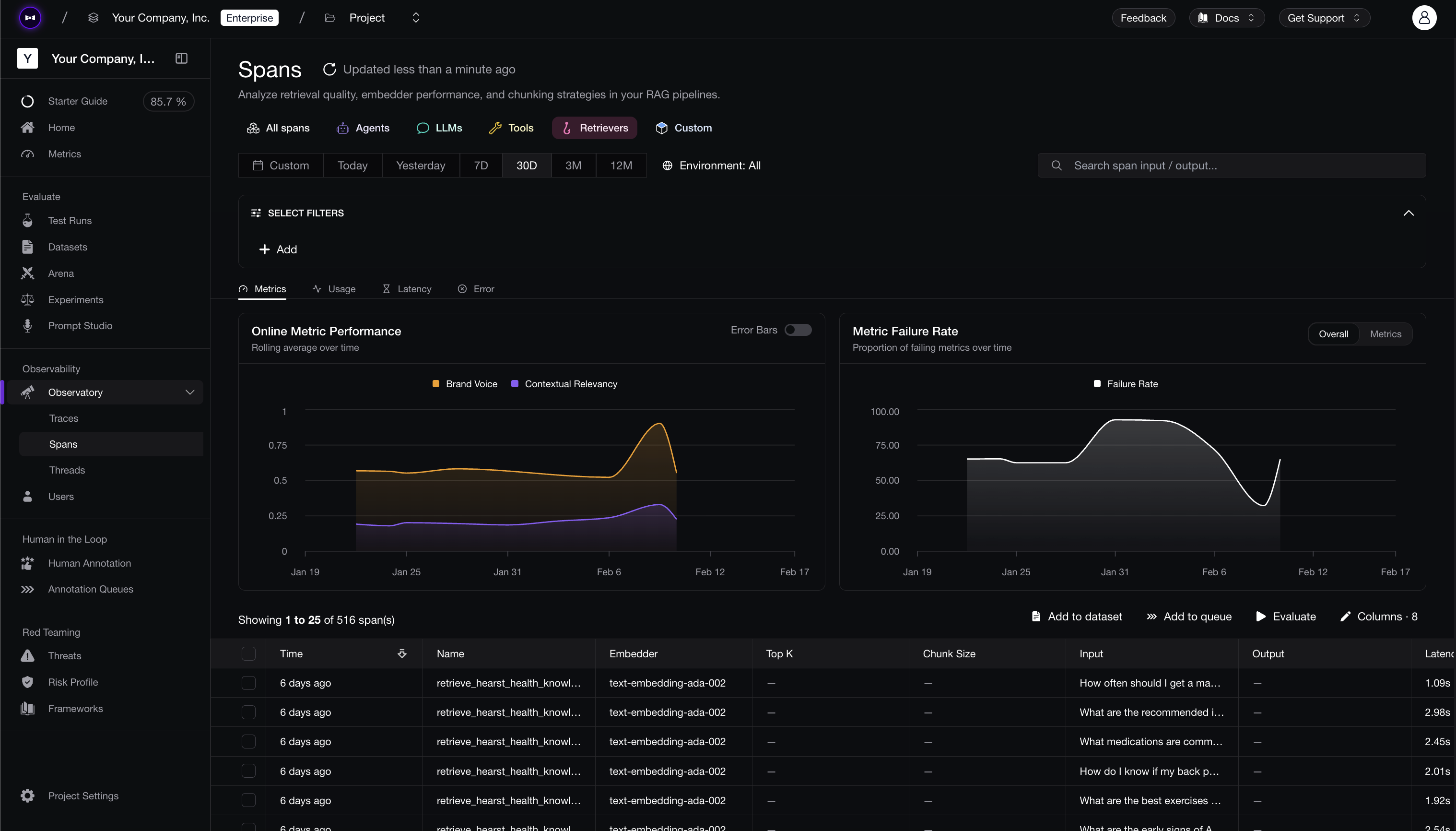1456x831 pixels.
Task: Click the Feedback button
Action: 1143,18
